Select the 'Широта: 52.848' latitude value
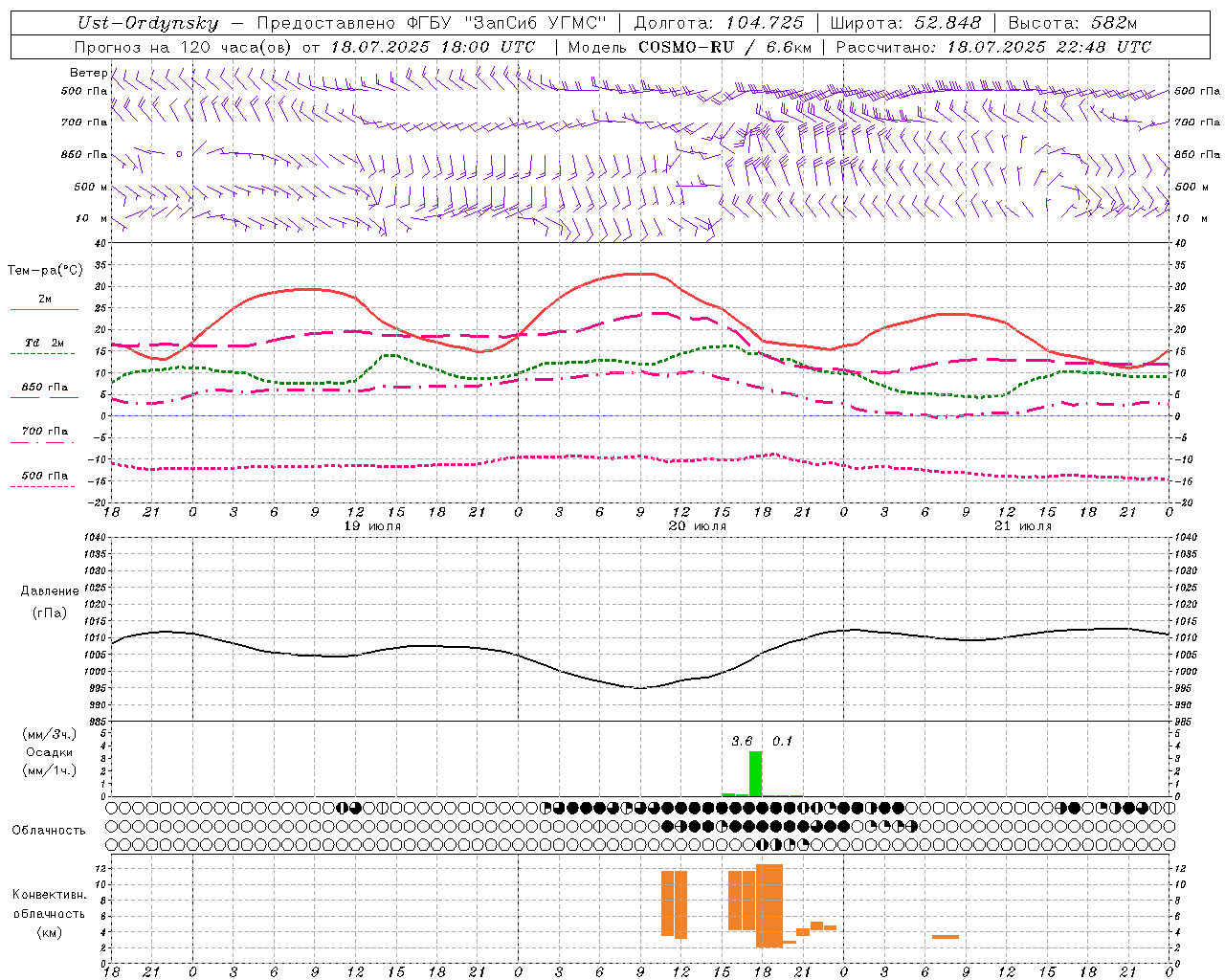This screenshot has width=1225, height=980. coord(905,23)
